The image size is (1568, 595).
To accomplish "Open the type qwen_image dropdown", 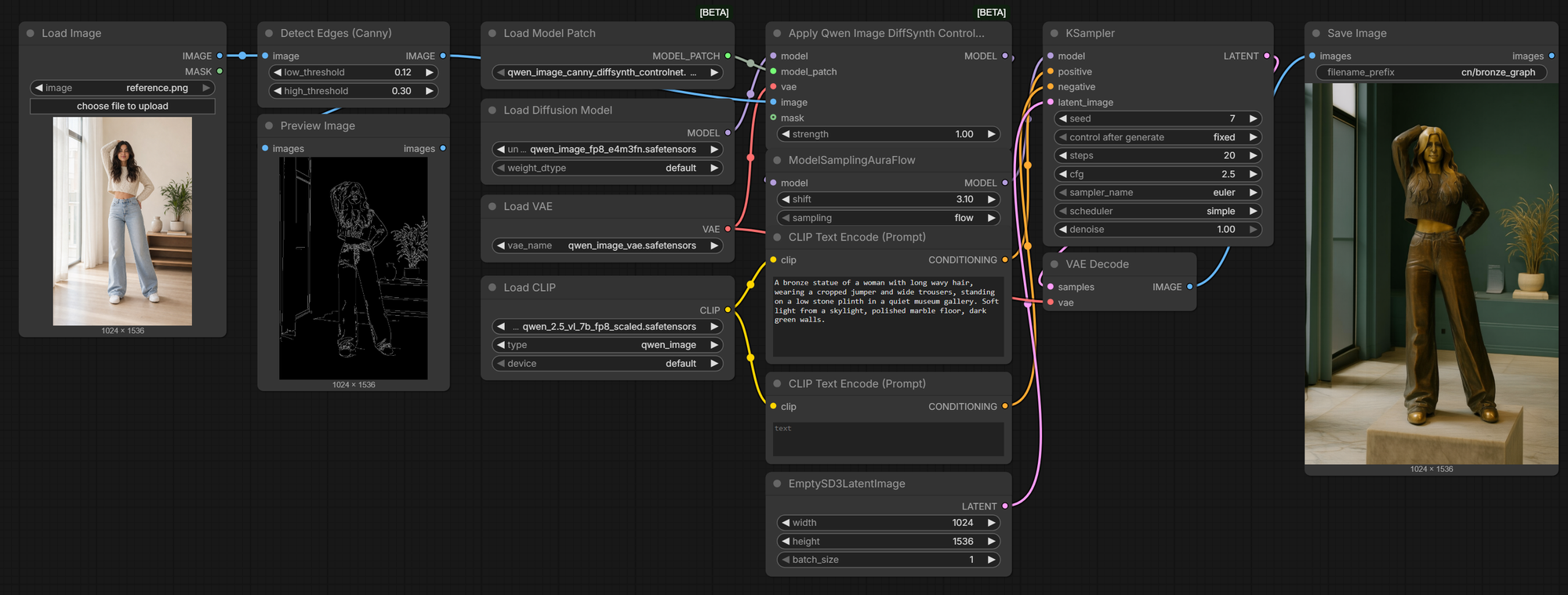I will click(x=607, y=345).
